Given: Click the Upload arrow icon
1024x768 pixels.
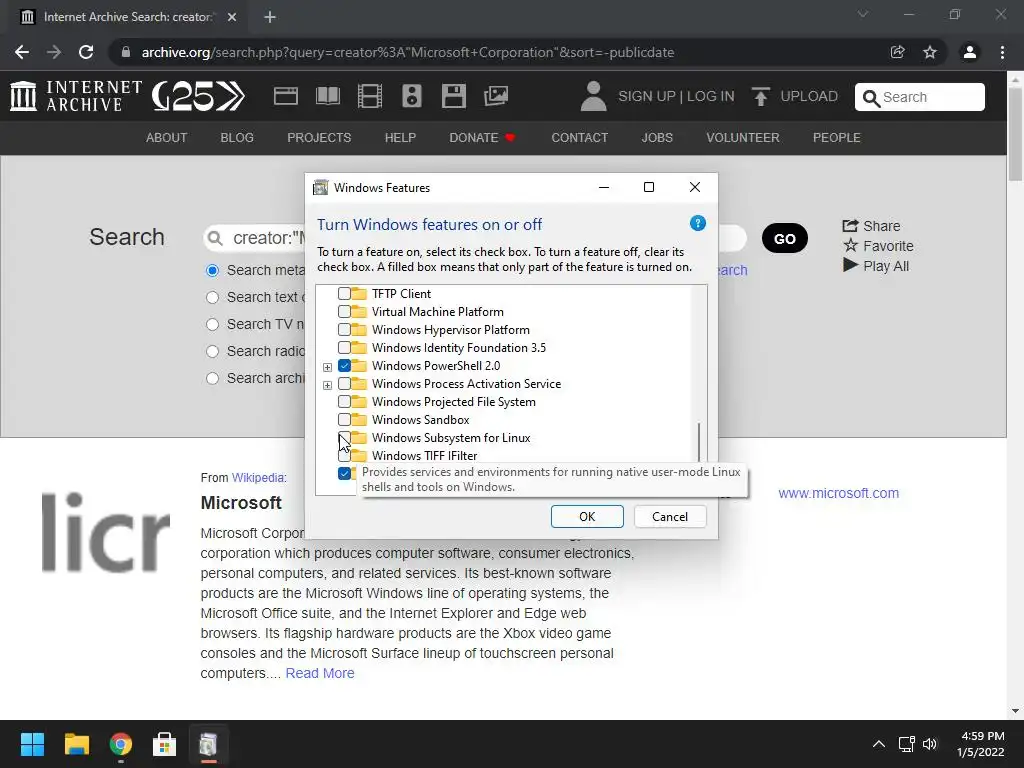Looking at the screenshot, I should pos(760,97).
